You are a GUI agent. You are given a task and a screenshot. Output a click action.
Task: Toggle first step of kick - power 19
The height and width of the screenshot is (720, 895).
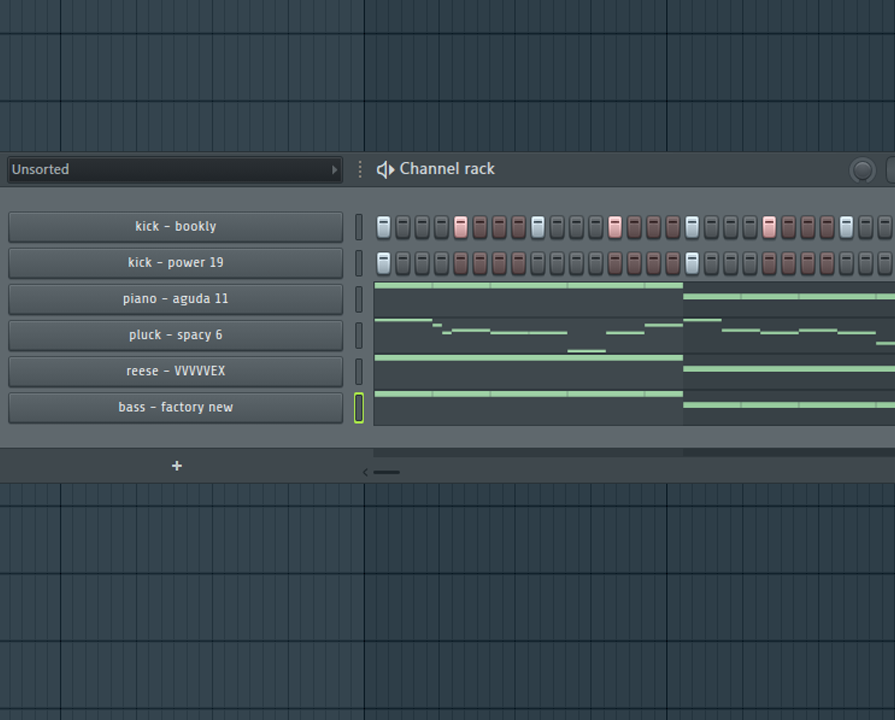tap(383, 263)
